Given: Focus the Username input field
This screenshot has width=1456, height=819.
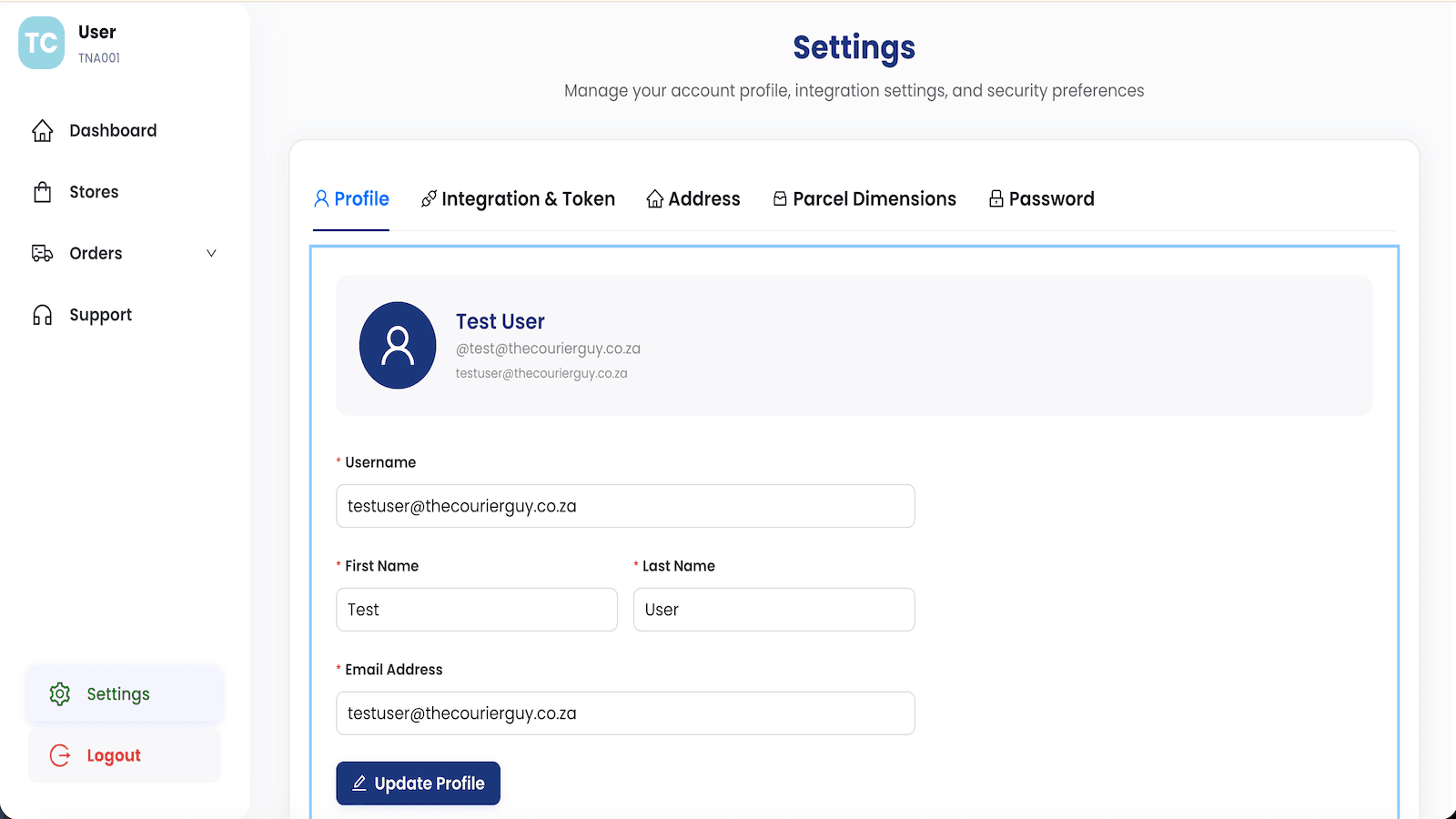Looking at the screenshot, I should (x=625, y=506).
